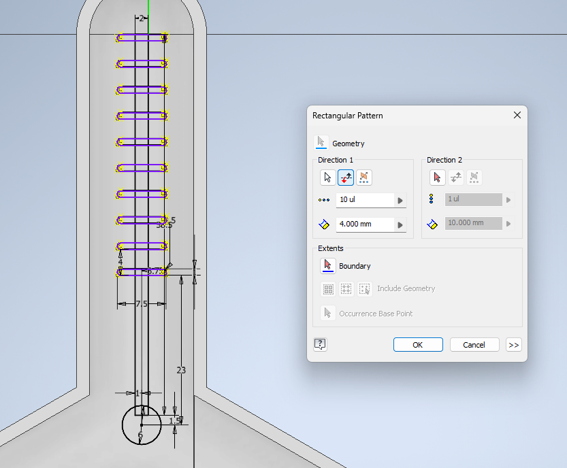Confirm the pattern with OK
The width and height of the screenshot is (567, 468).
[418, 345]
